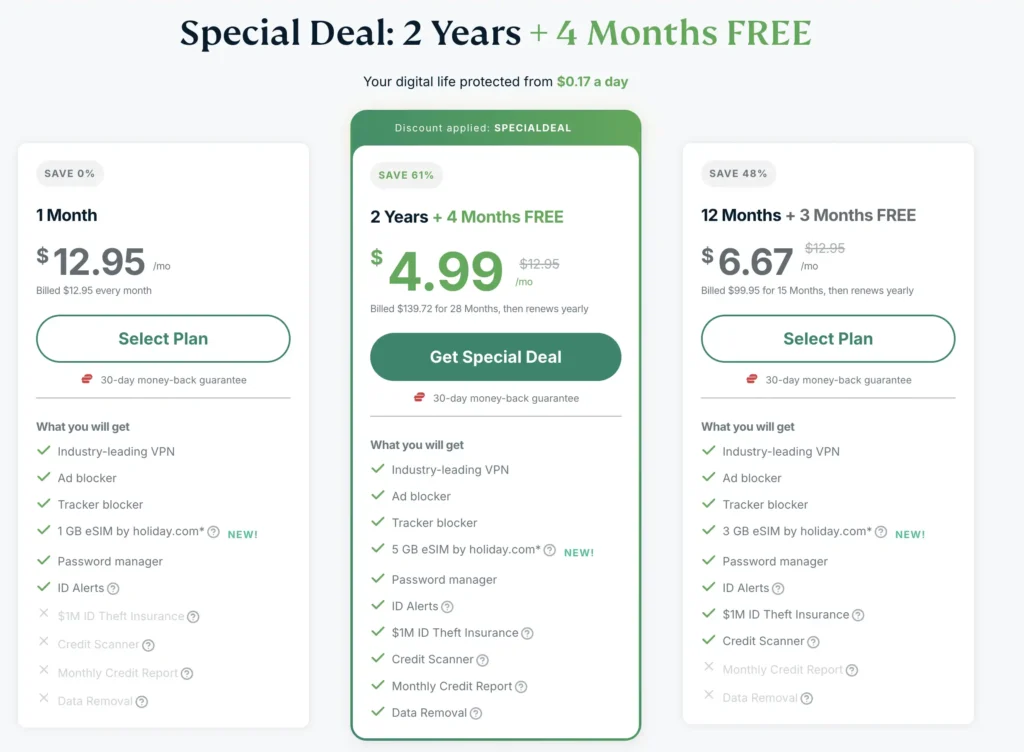Click the $0.17 a day text
The height and width of the screenshot is (752, 1024).
(x=592, y=82)
